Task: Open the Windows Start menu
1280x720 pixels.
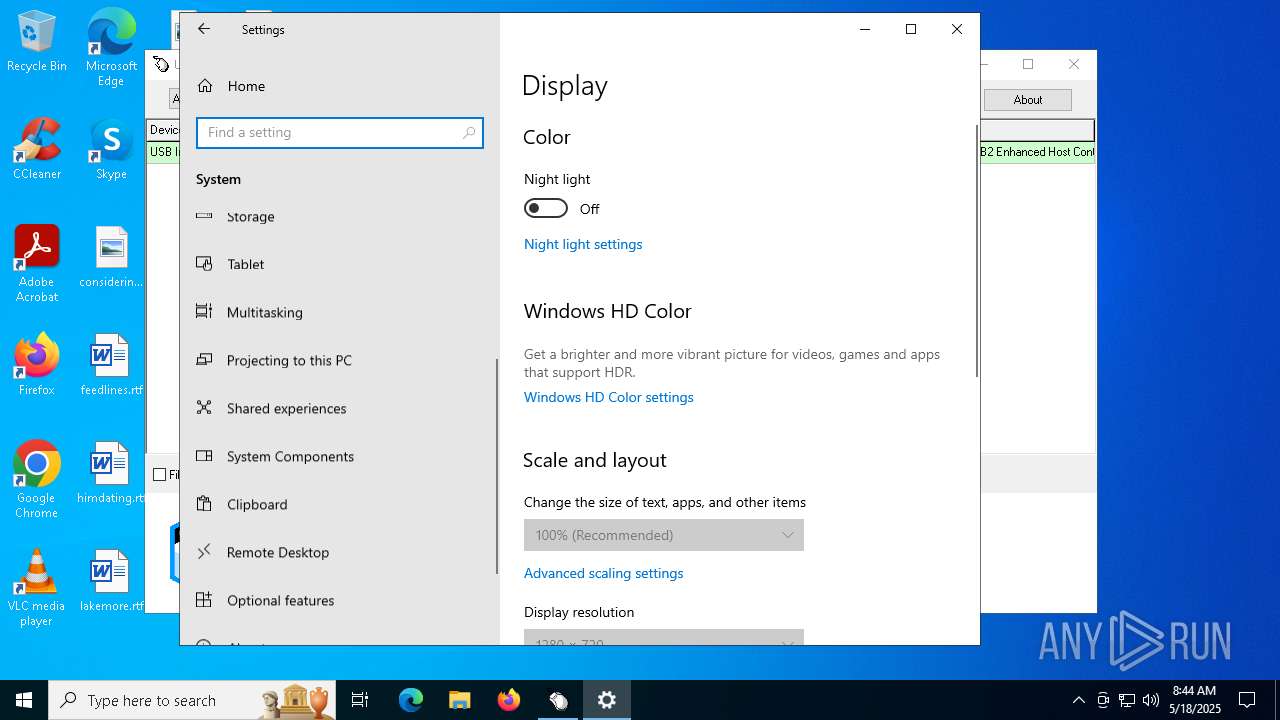Action: (x=24, y=700)
